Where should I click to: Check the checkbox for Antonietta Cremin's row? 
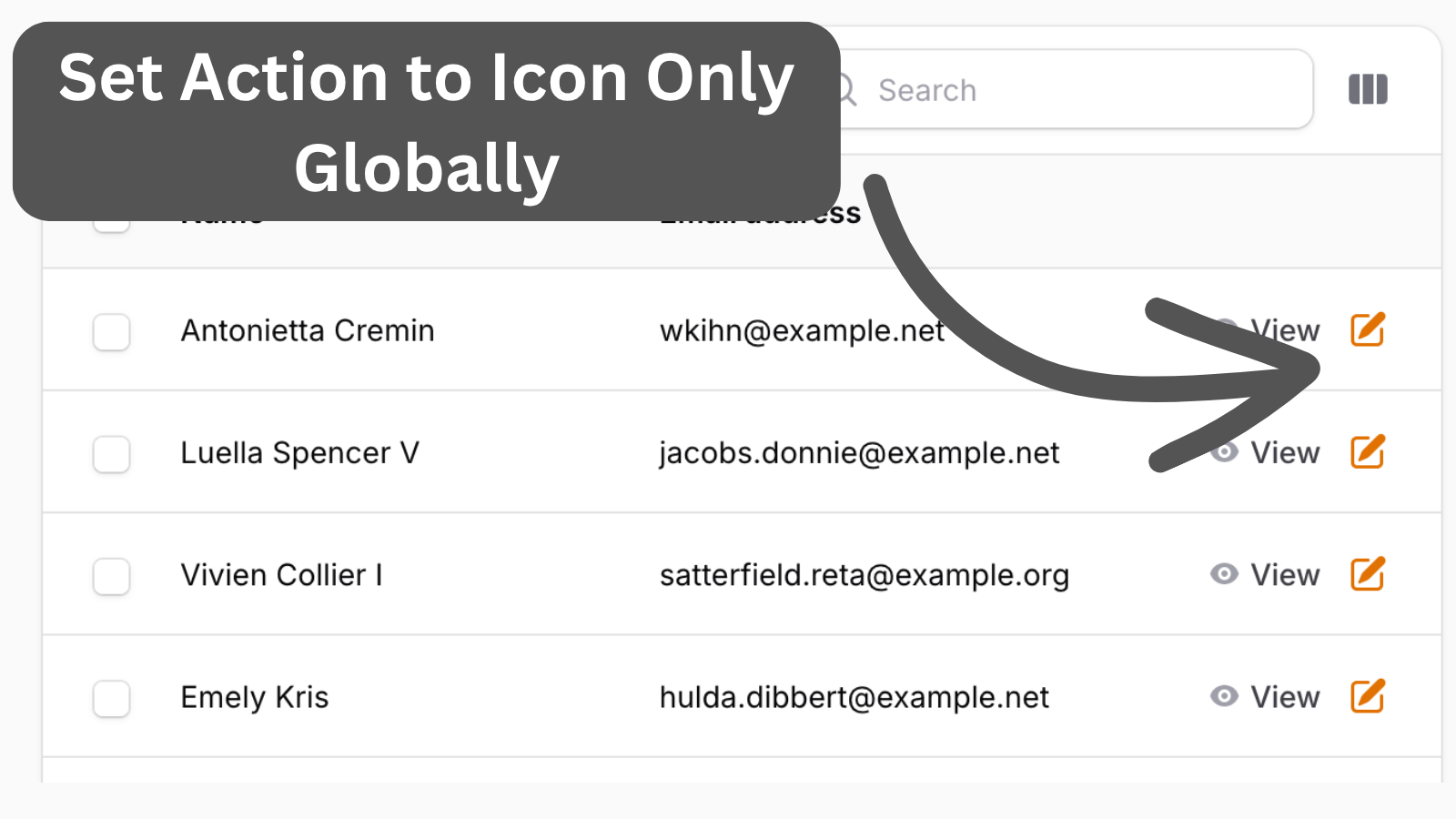pyautogui.click(x=111, y=333)
